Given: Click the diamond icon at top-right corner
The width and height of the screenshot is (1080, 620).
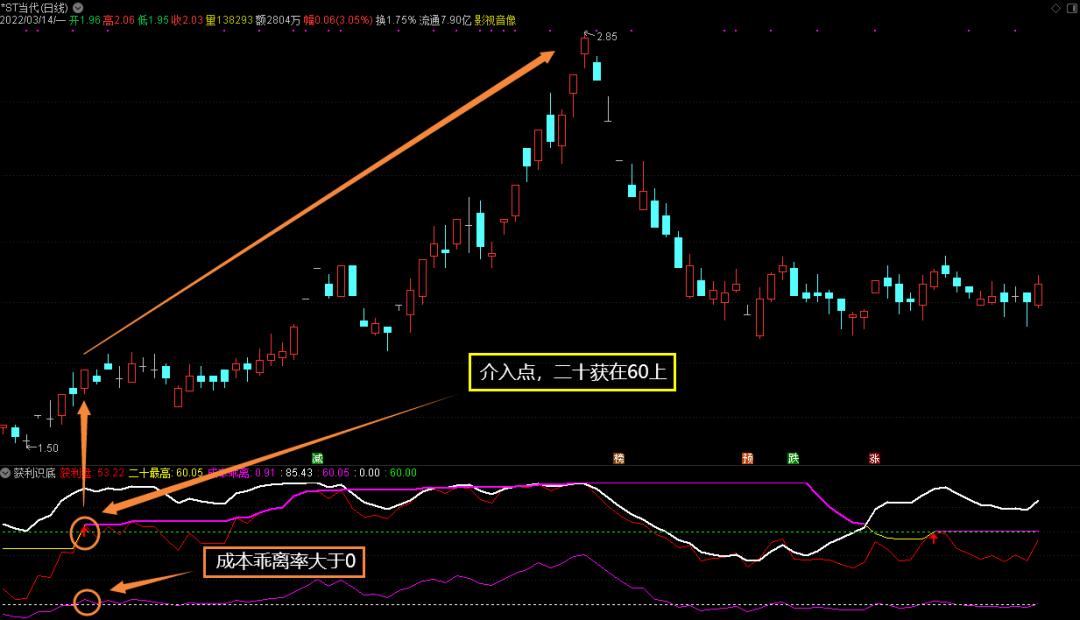Looking at the screenshot, I should (x=1055, y=8).
